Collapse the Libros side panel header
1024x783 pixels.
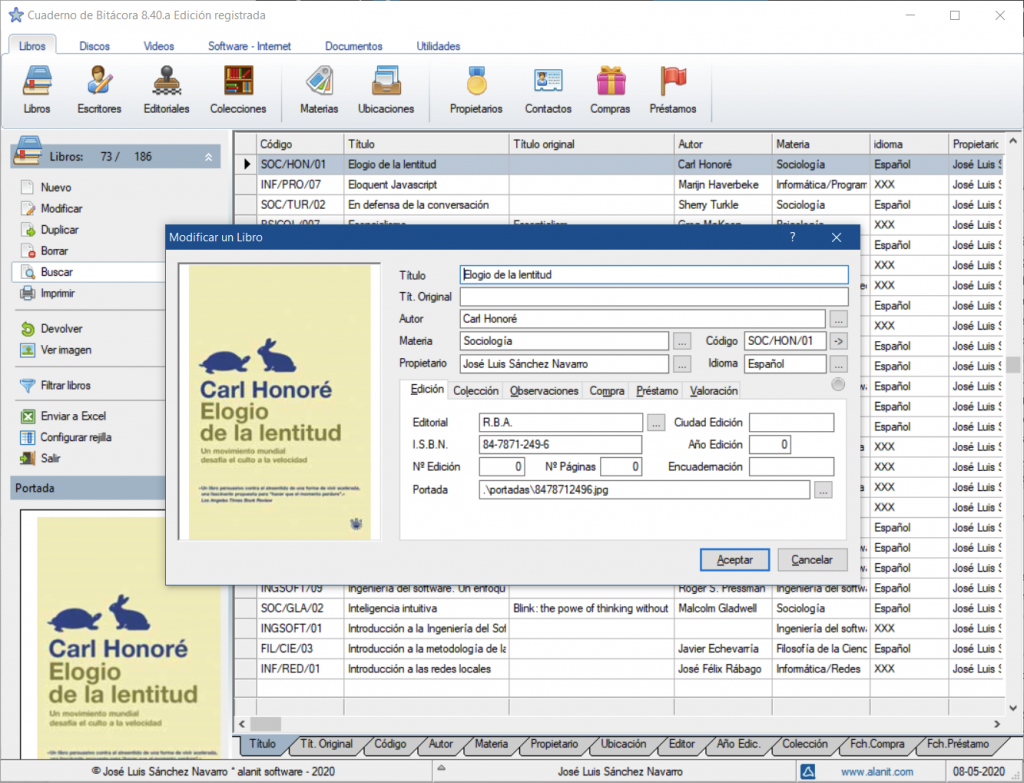click(208, 157)
